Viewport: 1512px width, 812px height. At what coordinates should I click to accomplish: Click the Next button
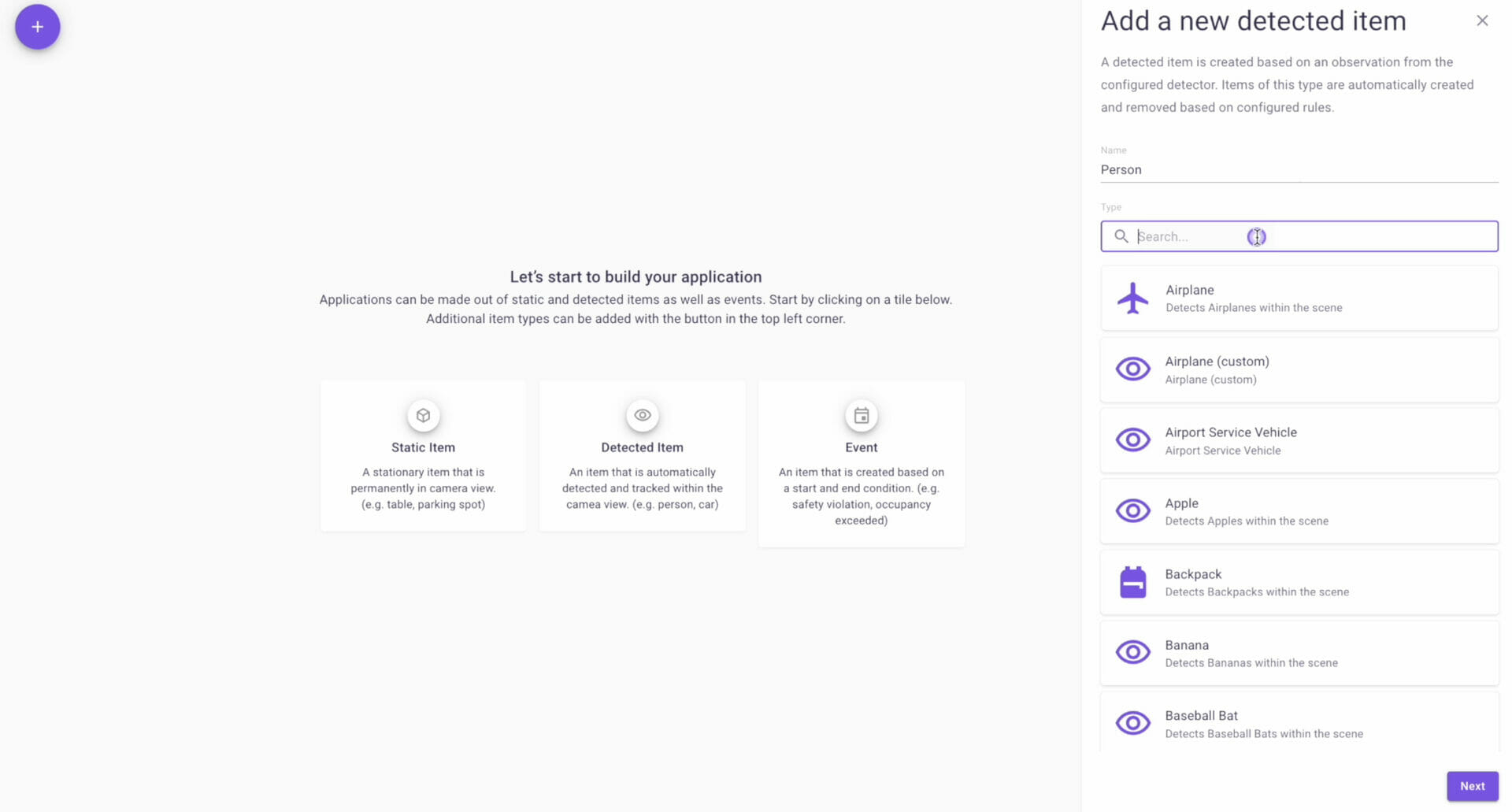(1472, 786)
